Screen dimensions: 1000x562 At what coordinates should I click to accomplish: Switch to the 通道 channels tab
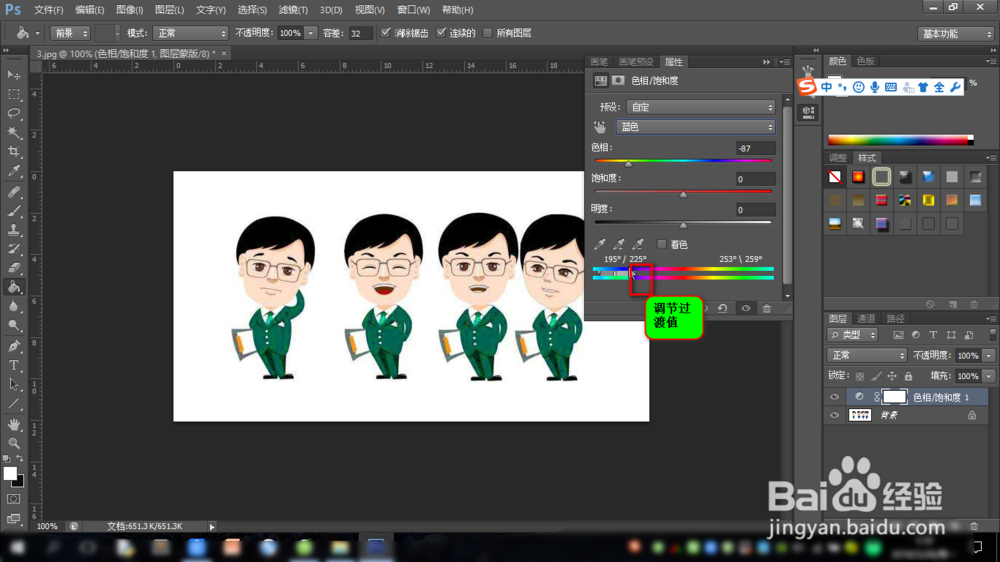866,318
